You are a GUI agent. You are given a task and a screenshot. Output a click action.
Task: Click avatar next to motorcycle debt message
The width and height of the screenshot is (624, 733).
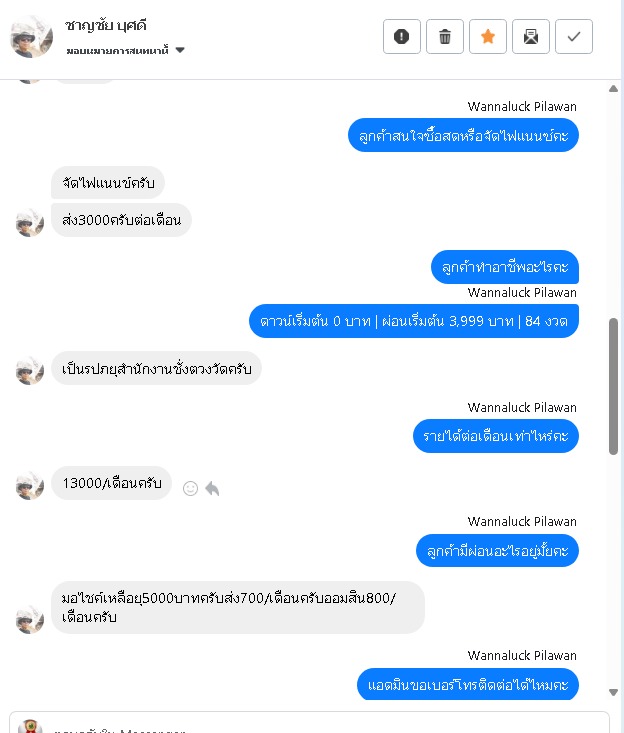[x=30, y=619]
